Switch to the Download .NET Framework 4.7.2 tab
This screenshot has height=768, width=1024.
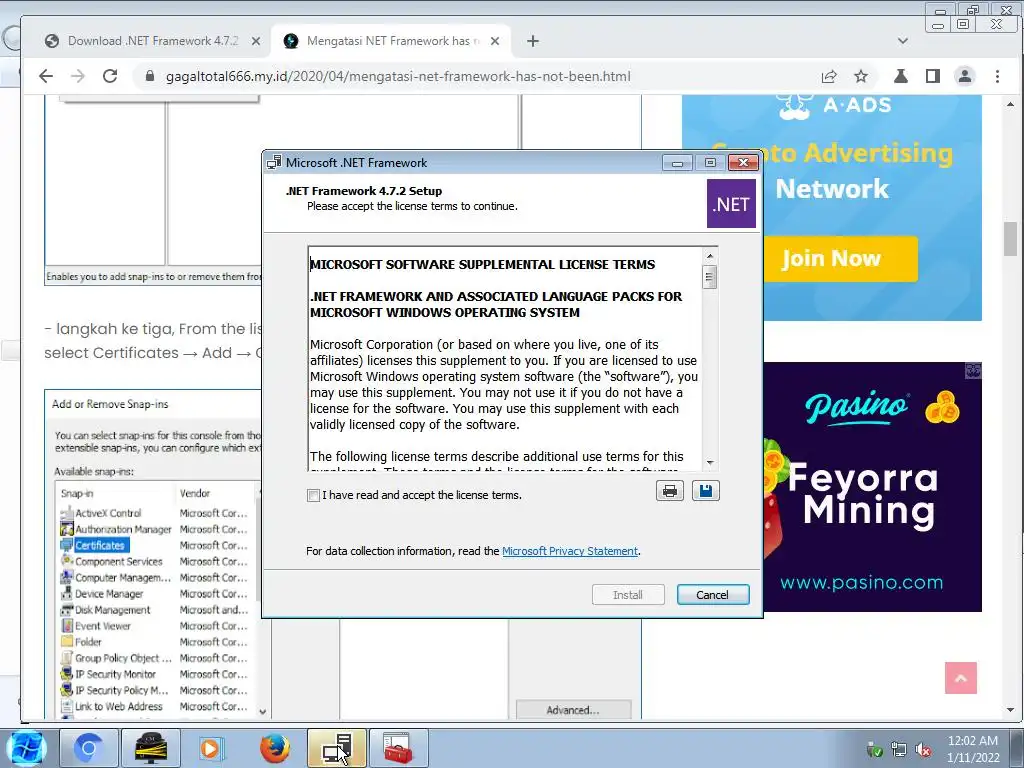[153, 41]
